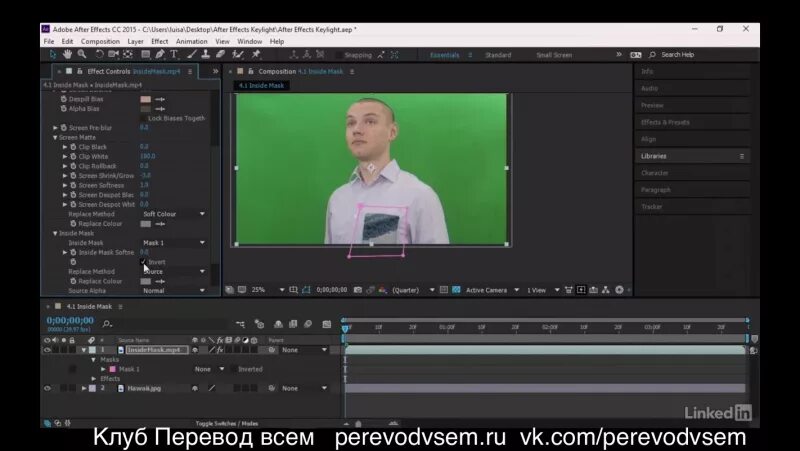This screenshot has width=800, height=451.
Task: Open the Effect menu
Action: pos(160,41)
